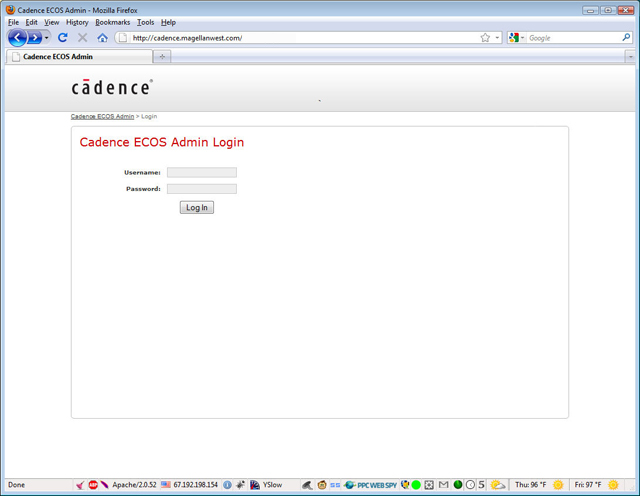The image size is (640, 496).
Task: Open the Bookmarks menu
Action: pyautogui.click(x=113, y=22)
